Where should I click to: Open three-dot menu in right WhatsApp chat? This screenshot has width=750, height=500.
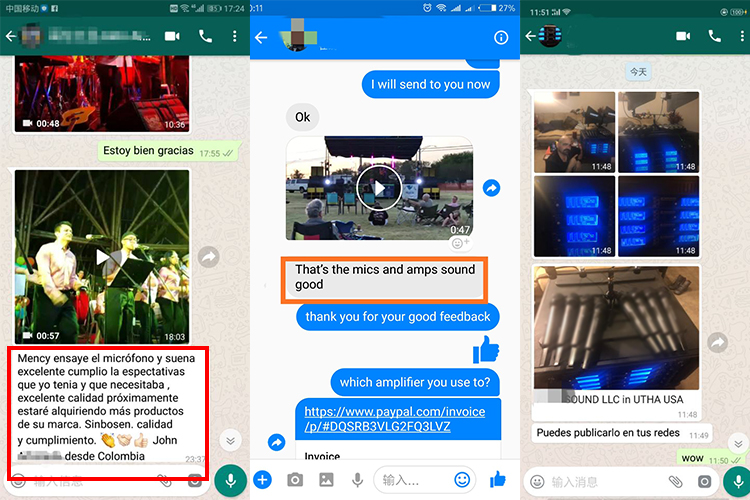tap(742, 36)
